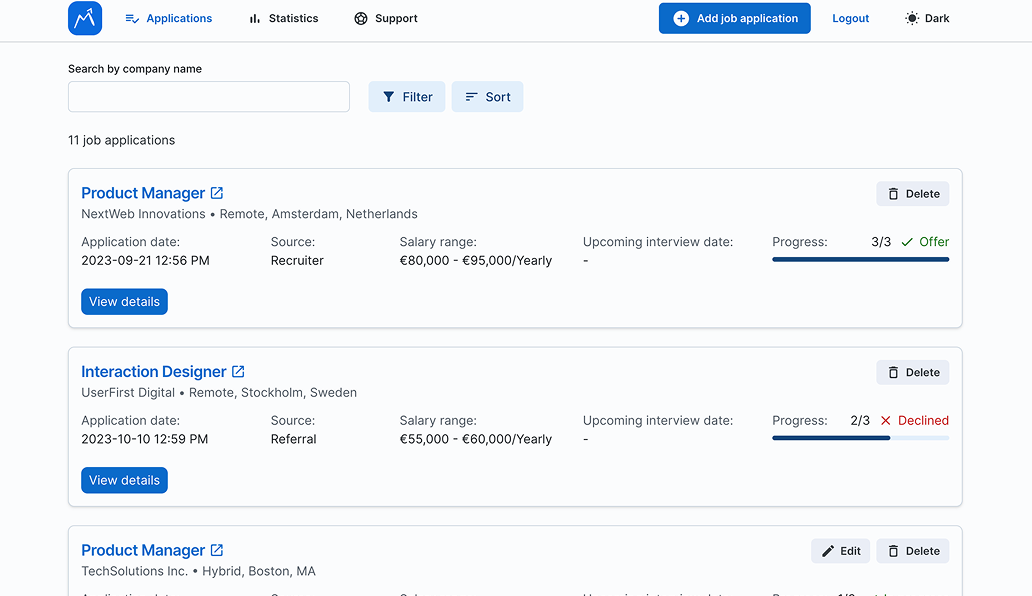This screenshot has width=1032, height=596.
Task: Go to the Statistics page
Action: (x=284, y=18)
